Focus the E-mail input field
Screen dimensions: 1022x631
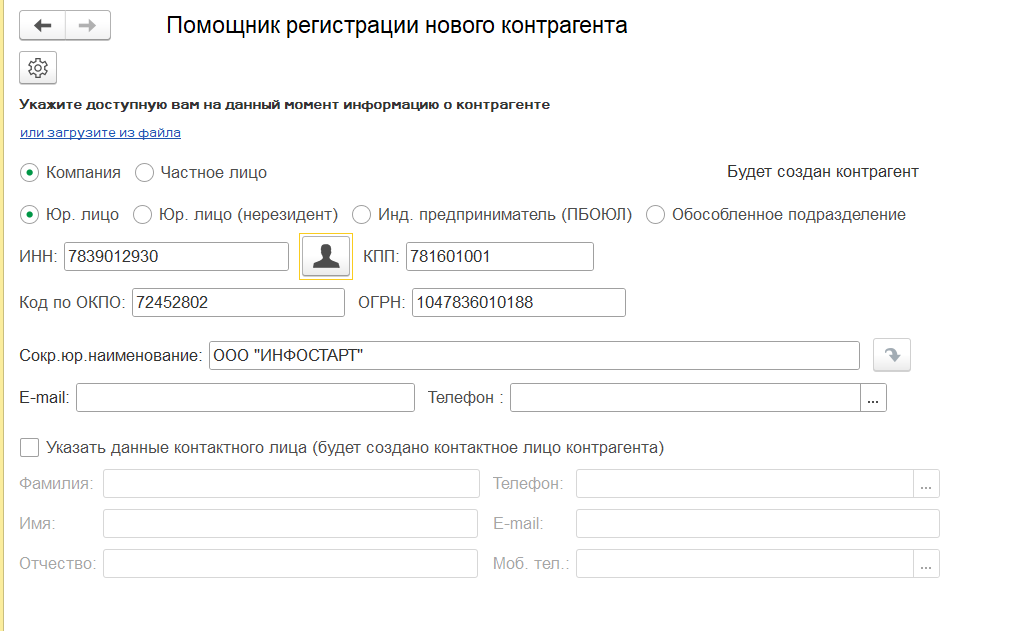point(245,398)
